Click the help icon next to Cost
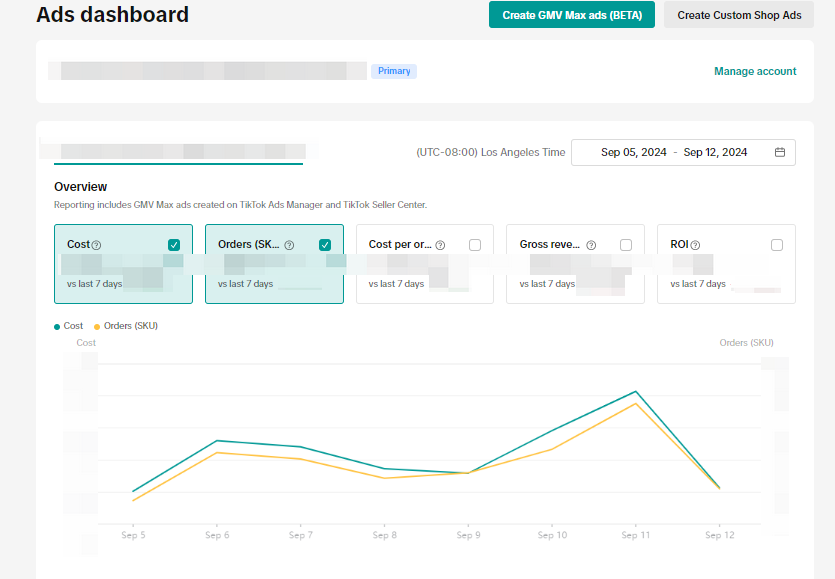This screenshot has width=835, height=579. click(x=97, y=245)
